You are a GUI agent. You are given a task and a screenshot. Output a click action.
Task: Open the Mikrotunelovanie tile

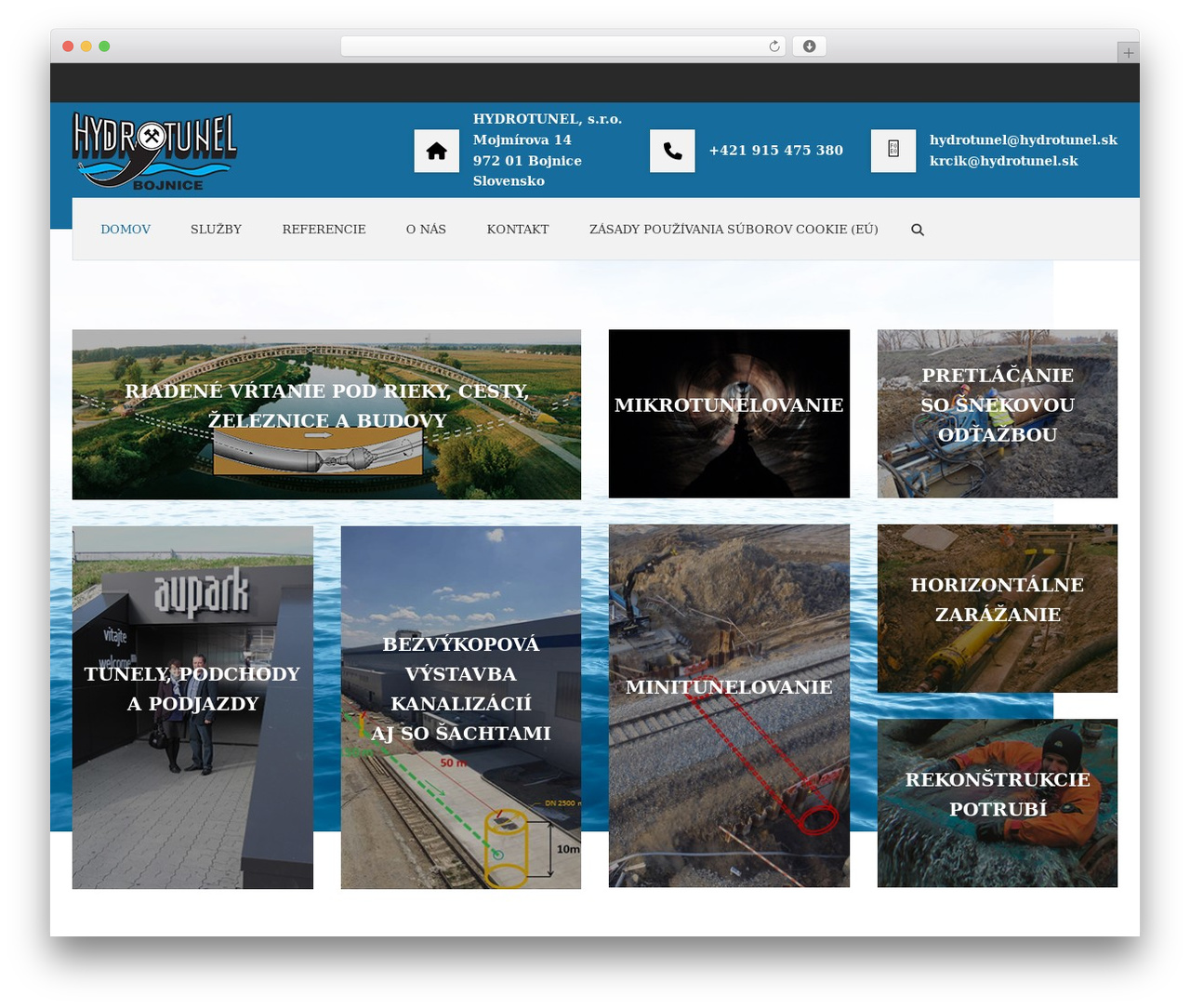(729, 414)
